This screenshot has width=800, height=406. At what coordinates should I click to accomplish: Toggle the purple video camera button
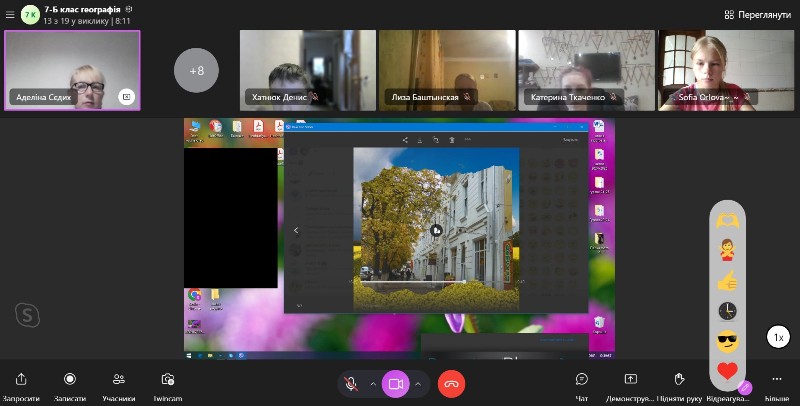395,383
